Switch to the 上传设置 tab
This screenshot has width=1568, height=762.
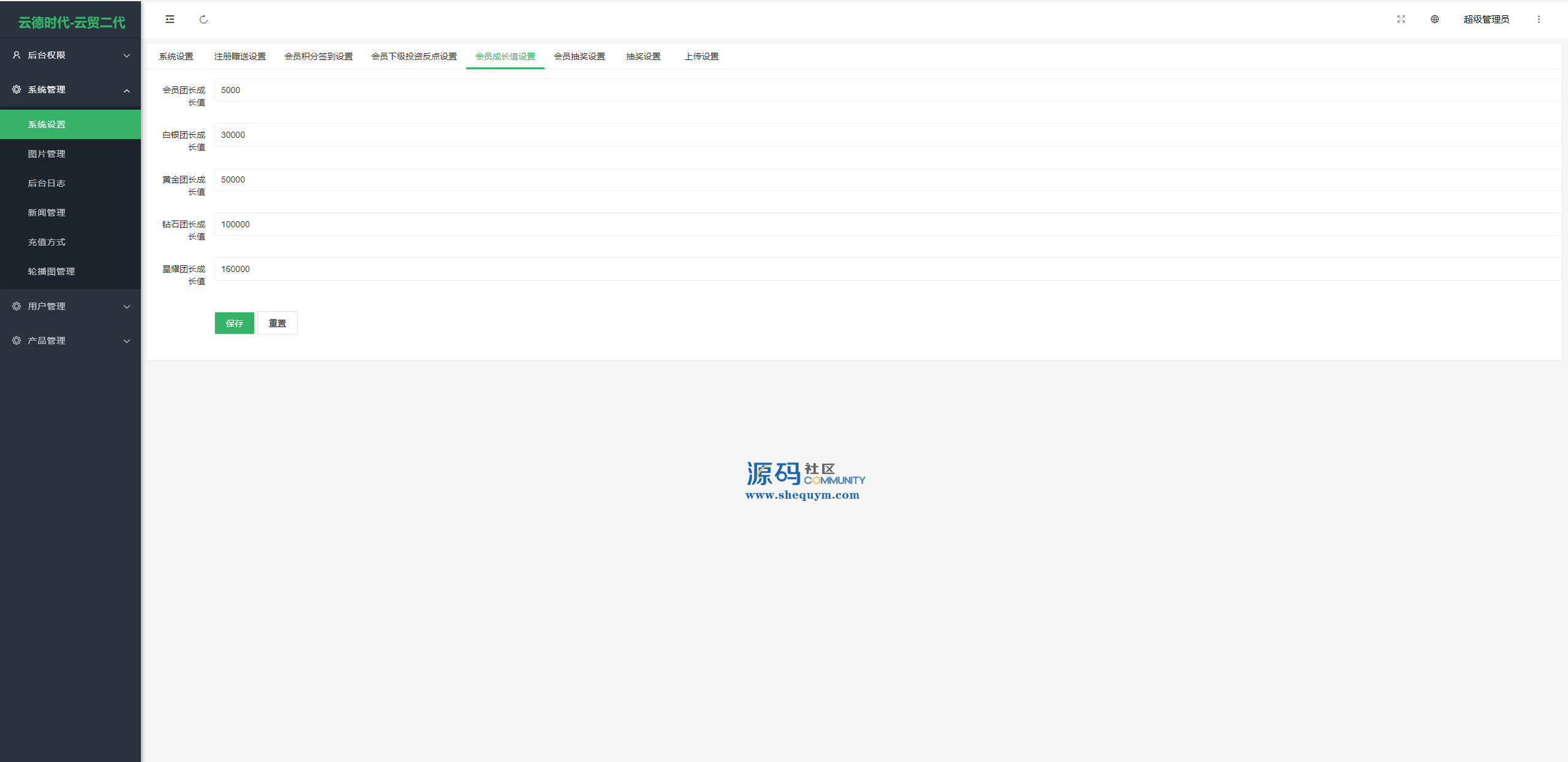coord(702,56)
